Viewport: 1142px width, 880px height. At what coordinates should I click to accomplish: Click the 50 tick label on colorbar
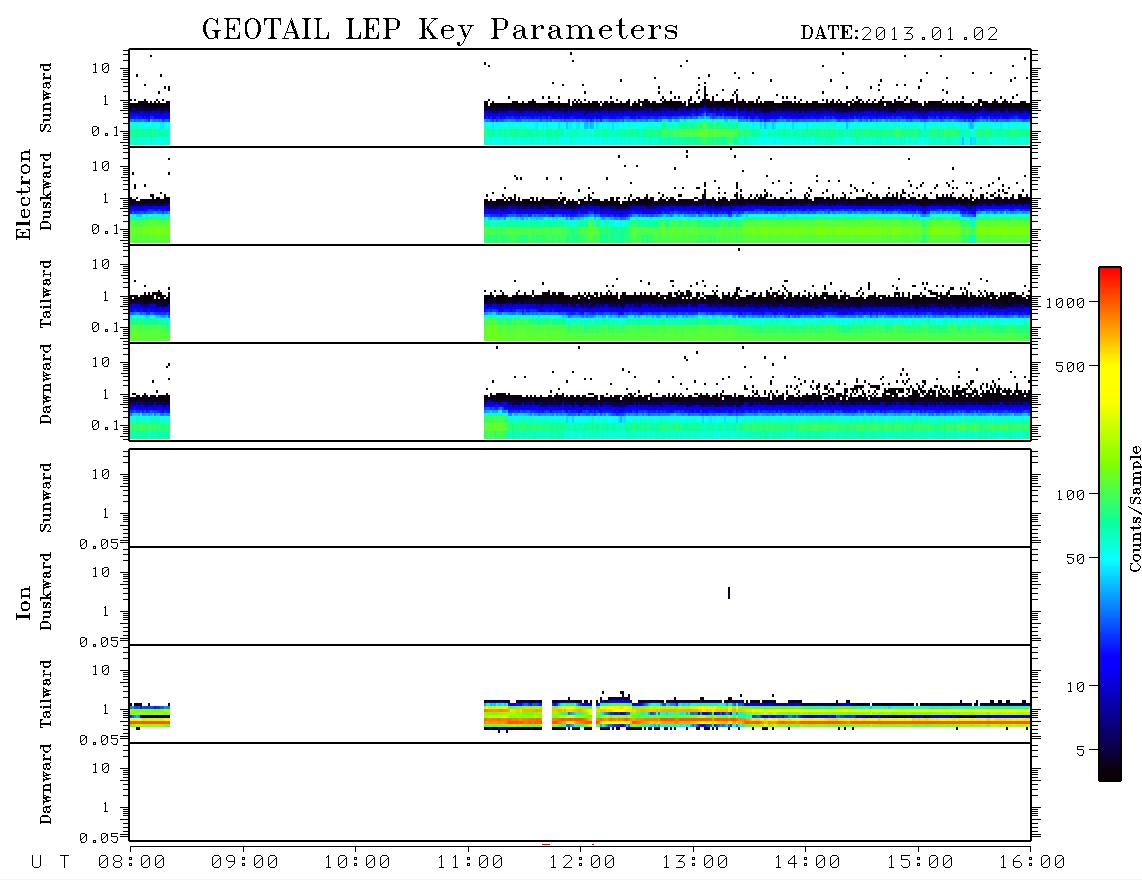click(1075, 559)
